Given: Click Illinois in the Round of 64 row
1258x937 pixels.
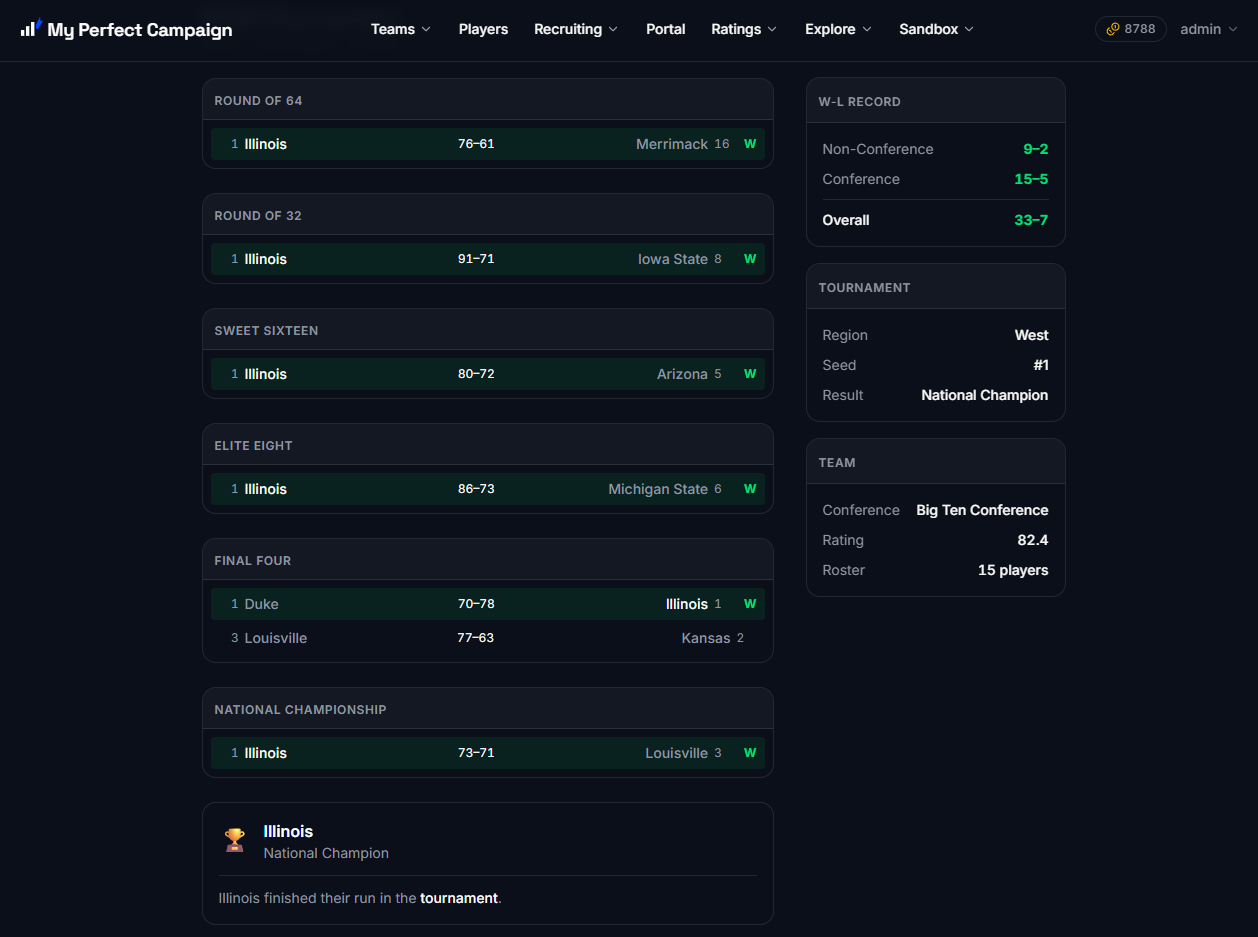Looking at the screenshot, I should (x=266, y=144).
